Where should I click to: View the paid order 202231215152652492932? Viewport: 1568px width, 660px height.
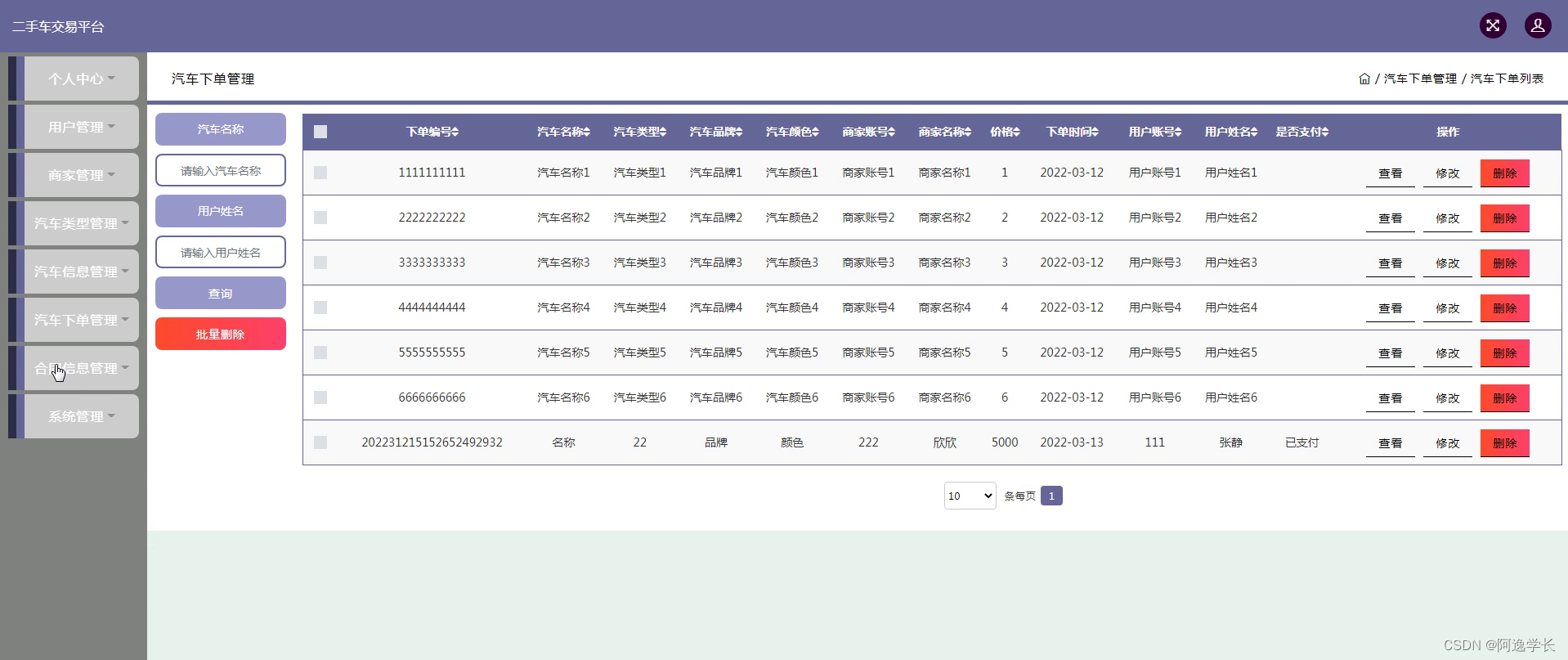pos(1390,443)
